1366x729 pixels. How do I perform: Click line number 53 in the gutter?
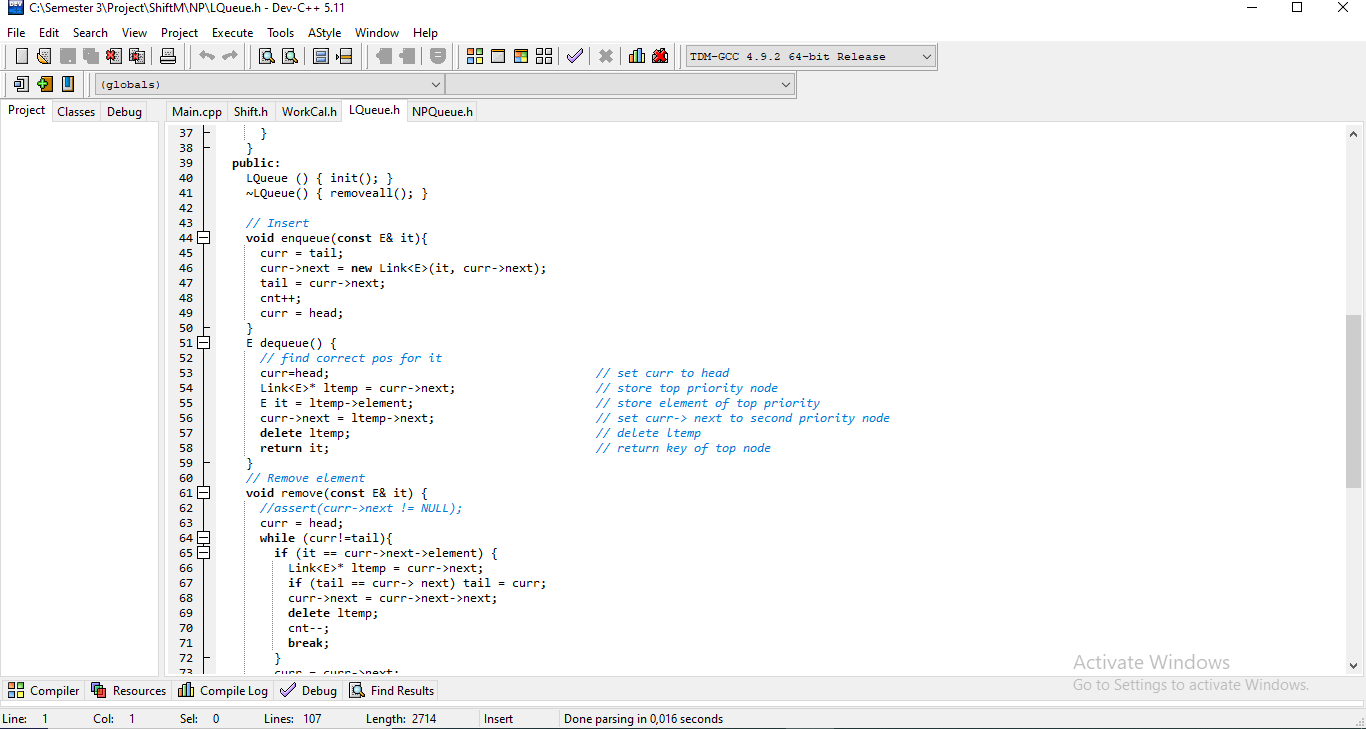coord(186,373)
